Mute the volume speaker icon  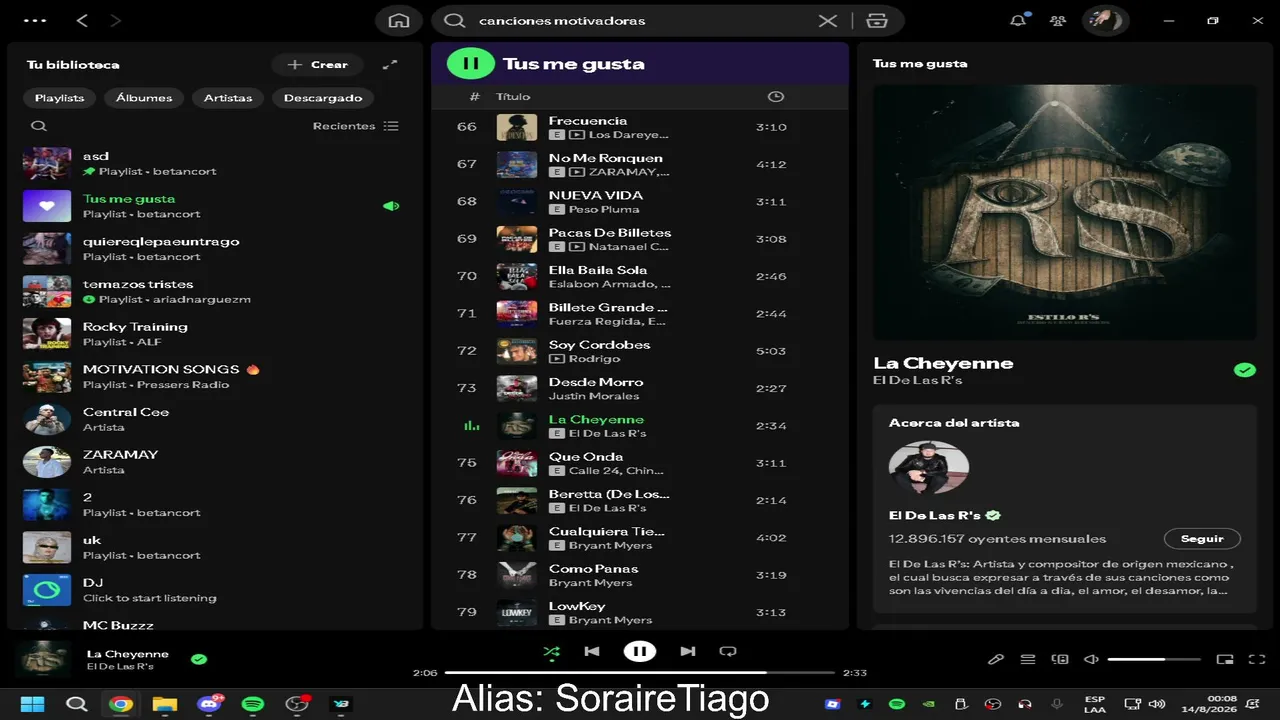coord(1092,659)
